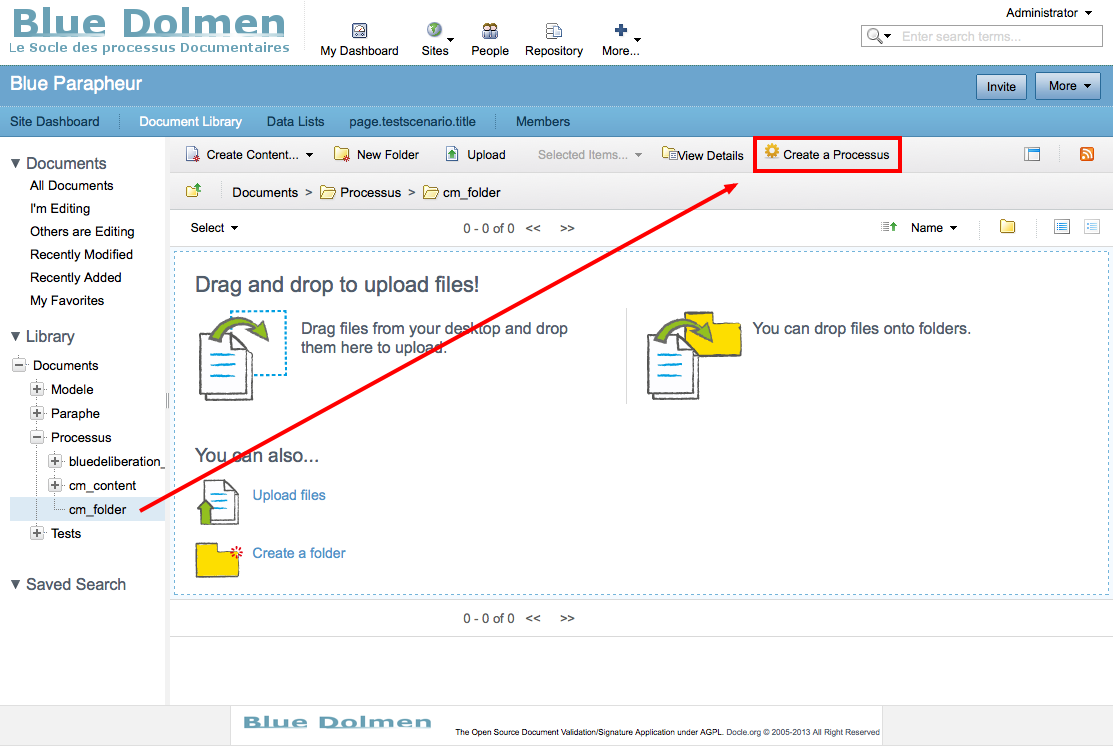Click the Create a folder link
This screenshot has width=1113, height=755.
(299, 553)
